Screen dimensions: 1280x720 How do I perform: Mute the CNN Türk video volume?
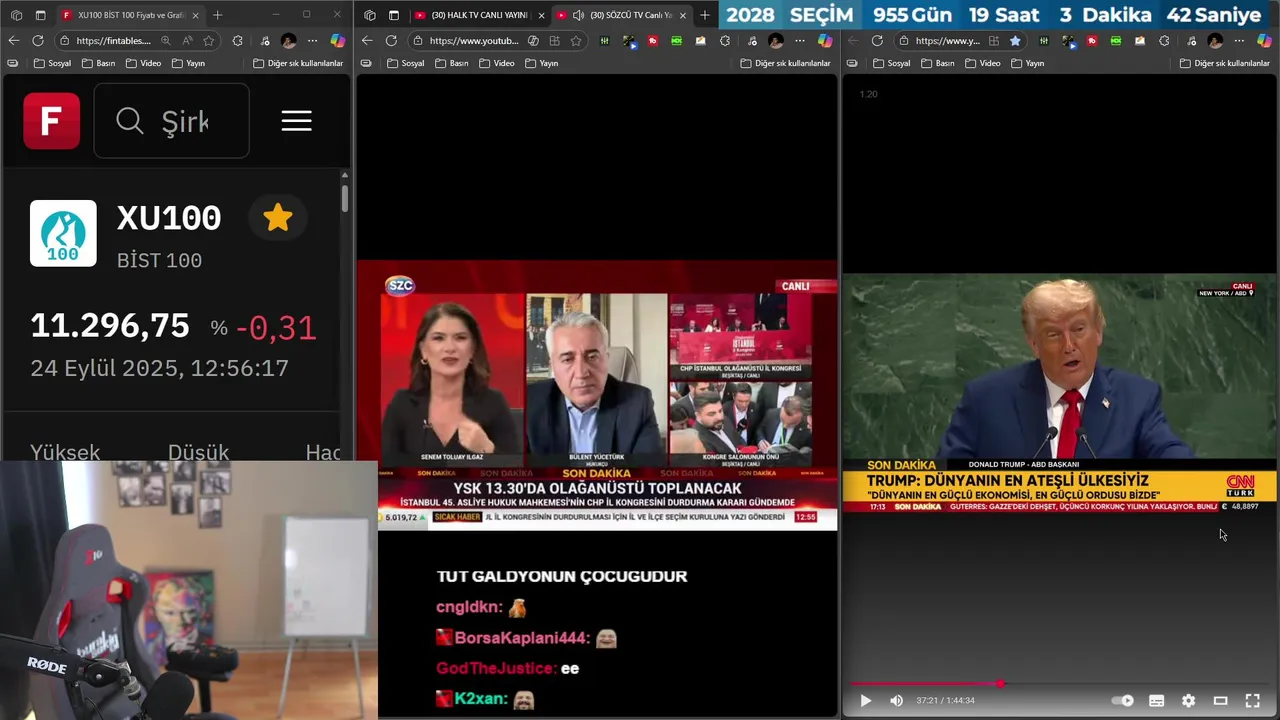coord(896,701)
